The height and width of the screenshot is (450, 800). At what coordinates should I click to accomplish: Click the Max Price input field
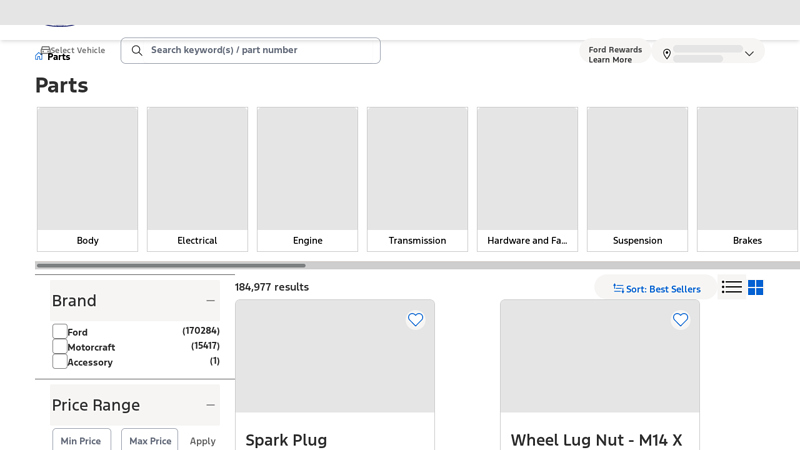click(149, 439)
